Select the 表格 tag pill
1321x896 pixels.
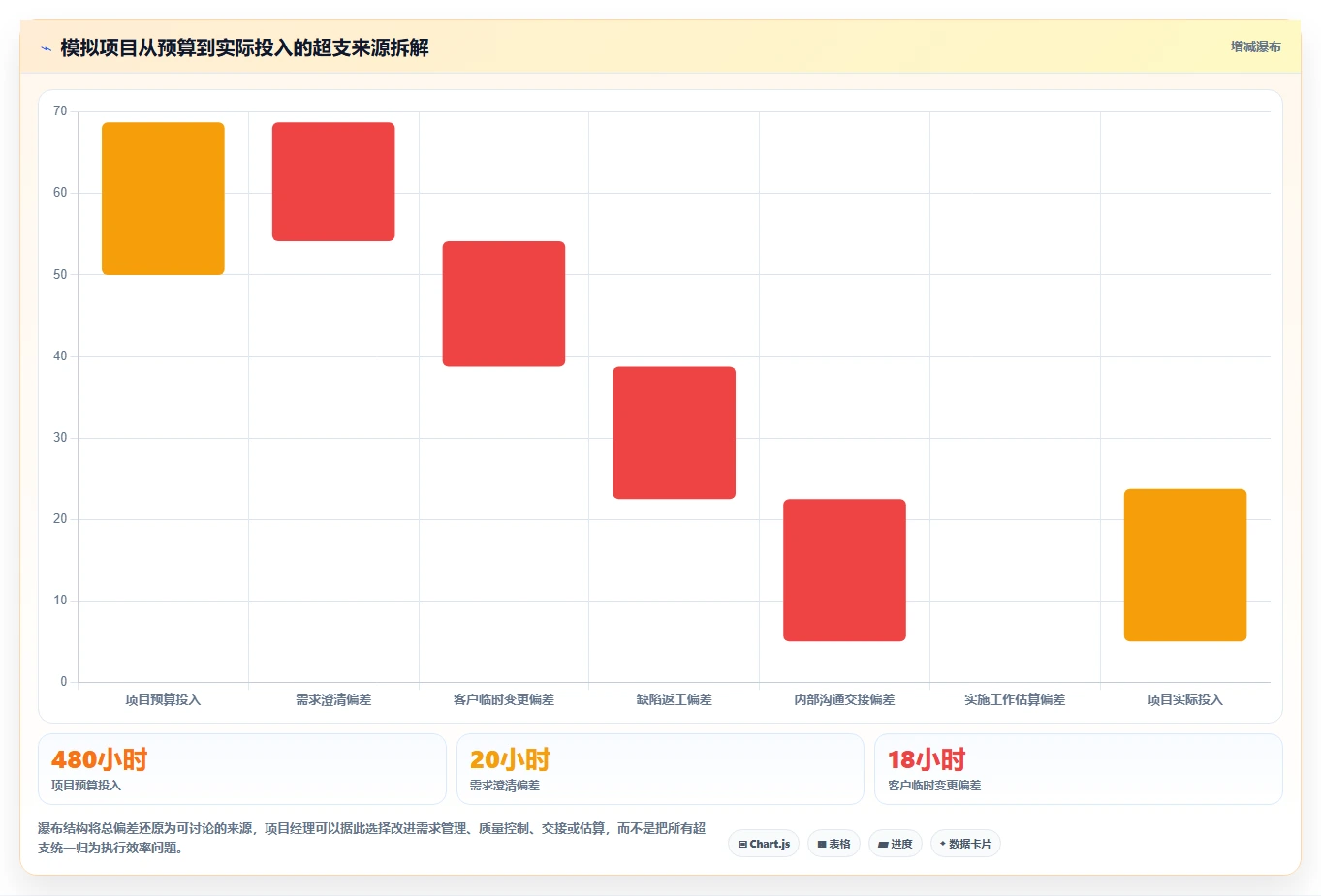coord(833,844)
